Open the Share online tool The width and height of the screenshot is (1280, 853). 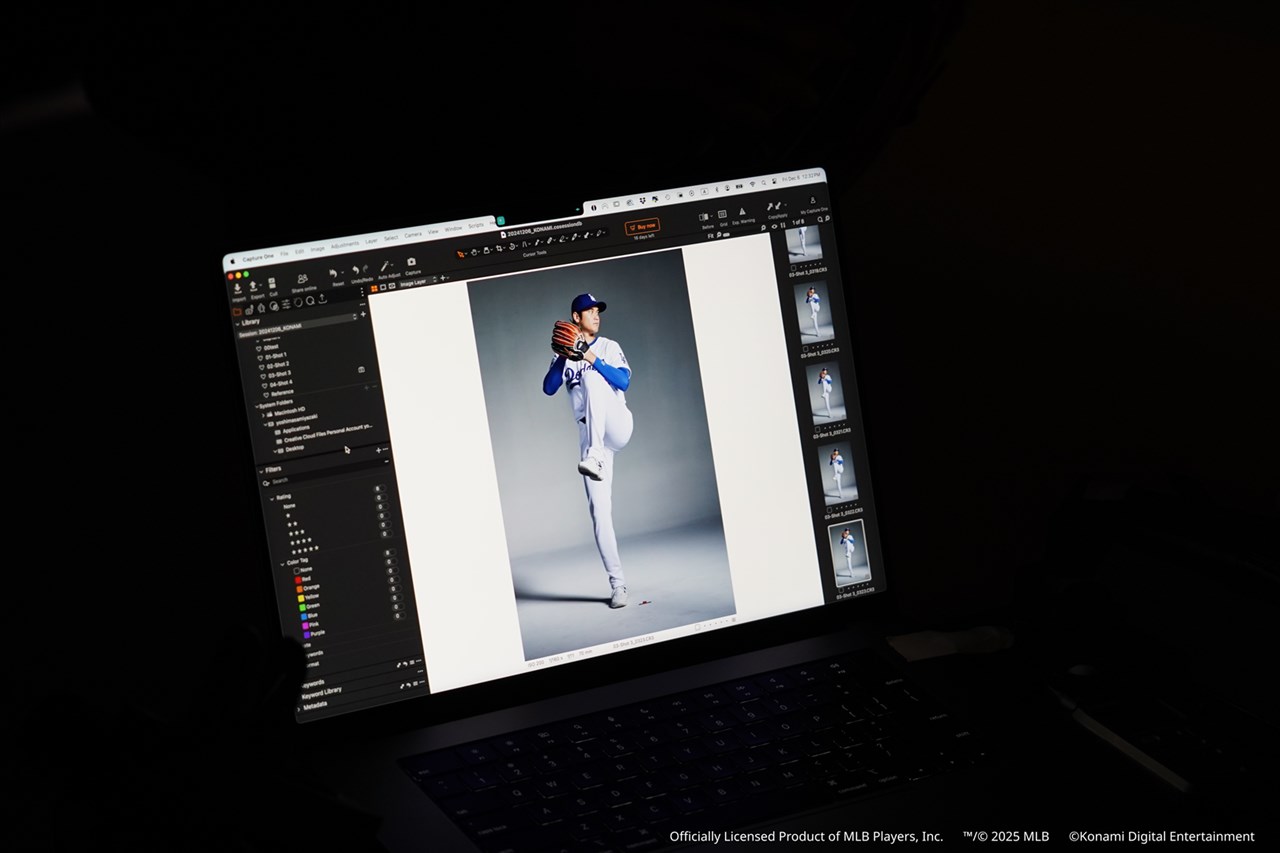point(302,278)
